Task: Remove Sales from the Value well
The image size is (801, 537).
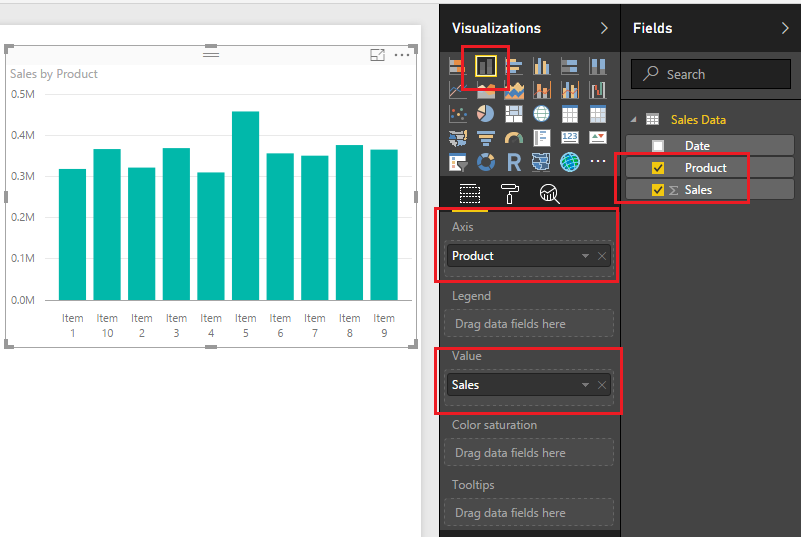Action: pyautogui.click(x=602, y=385)
